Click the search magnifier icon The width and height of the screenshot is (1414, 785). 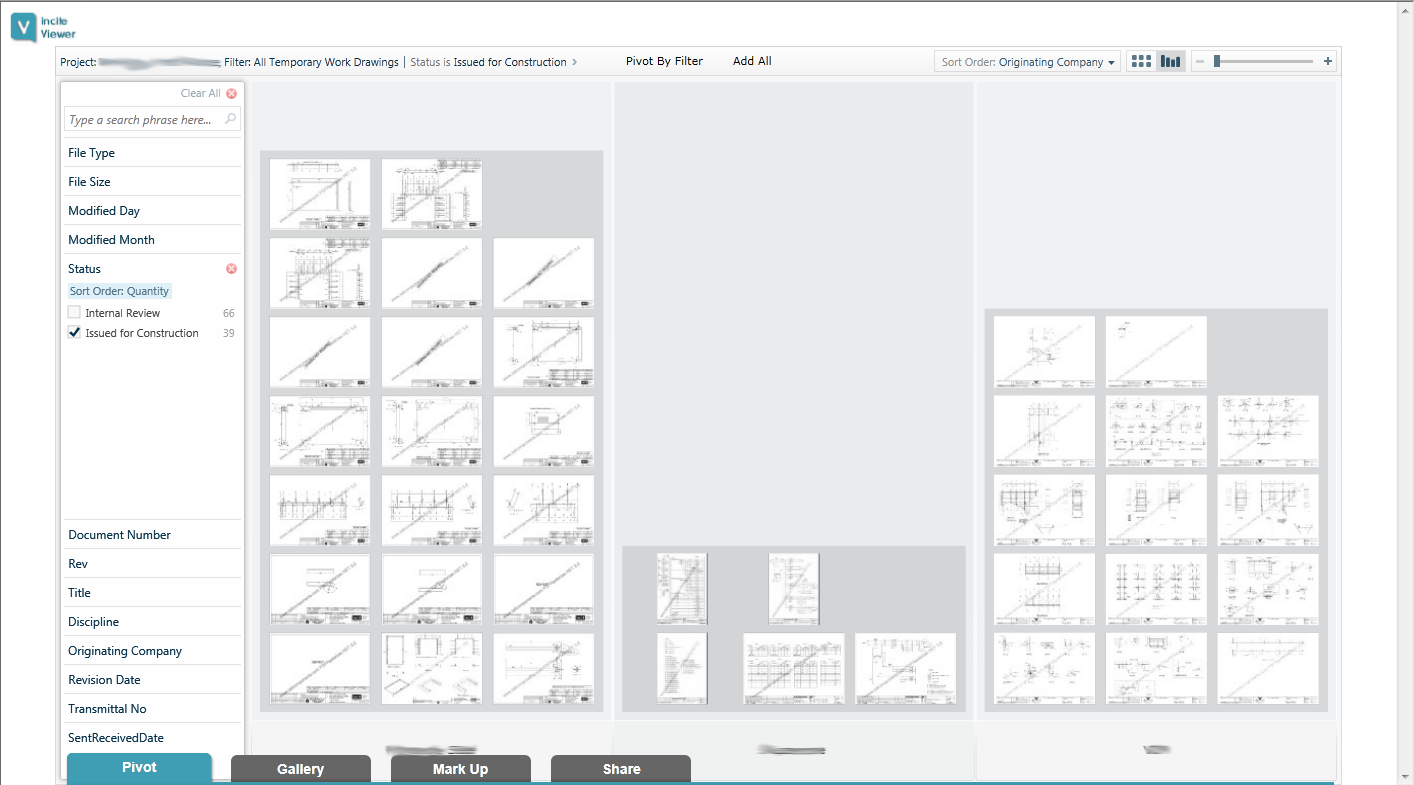tap(231, 120)
